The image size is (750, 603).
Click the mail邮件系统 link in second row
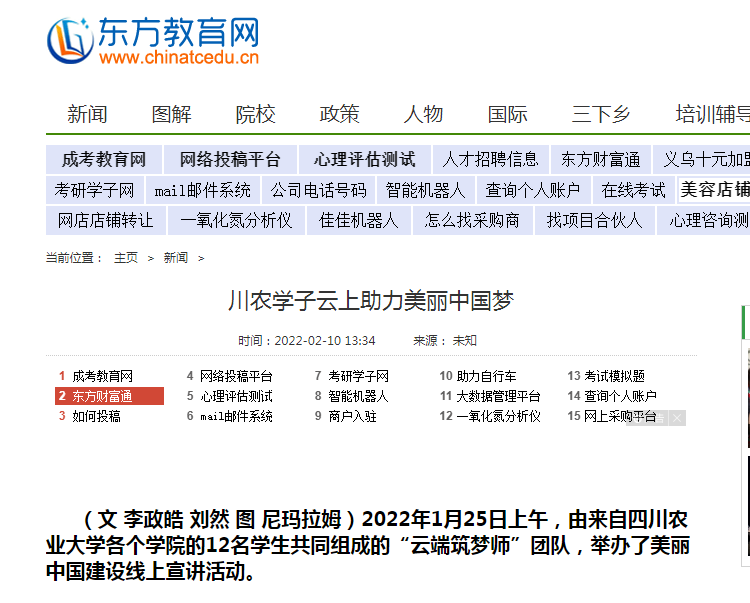pyautogui.click(x=203, y=190)
